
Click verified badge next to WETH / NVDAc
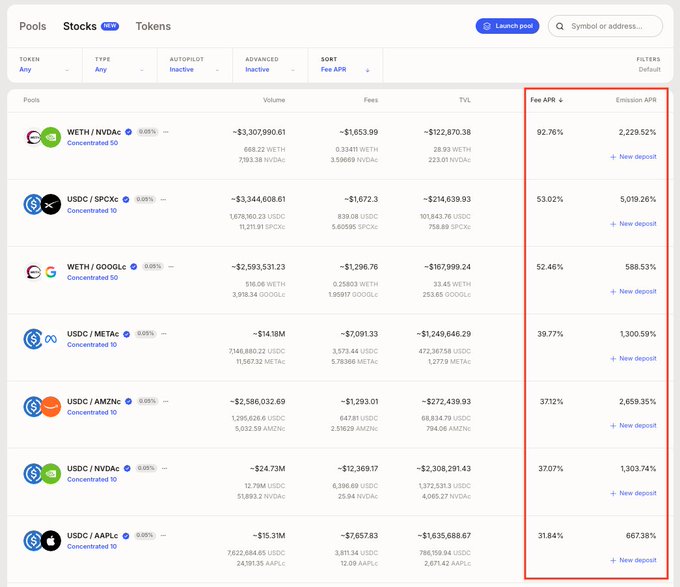click(x=128, y=132)
